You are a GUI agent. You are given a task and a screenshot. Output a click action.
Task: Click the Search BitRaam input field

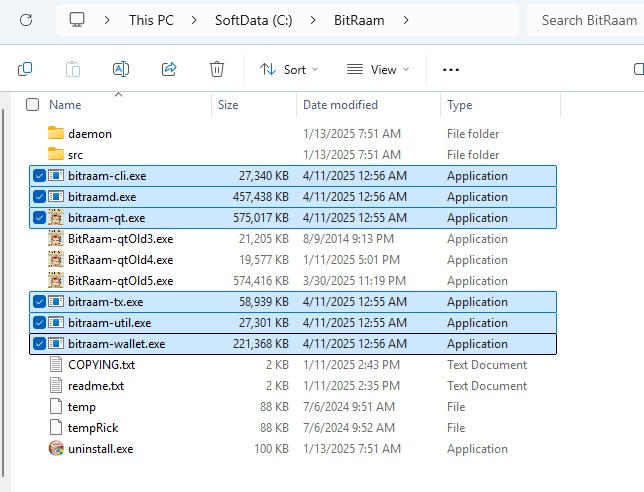[x=585, y=20]
